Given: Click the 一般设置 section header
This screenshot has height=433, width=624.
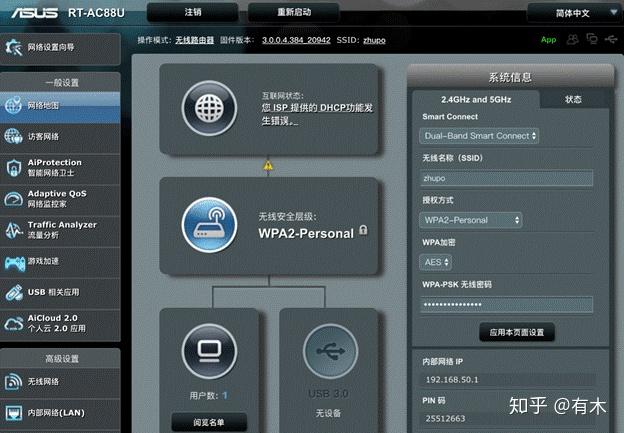Looking at the screenshot, I should [x=62, y=83].
